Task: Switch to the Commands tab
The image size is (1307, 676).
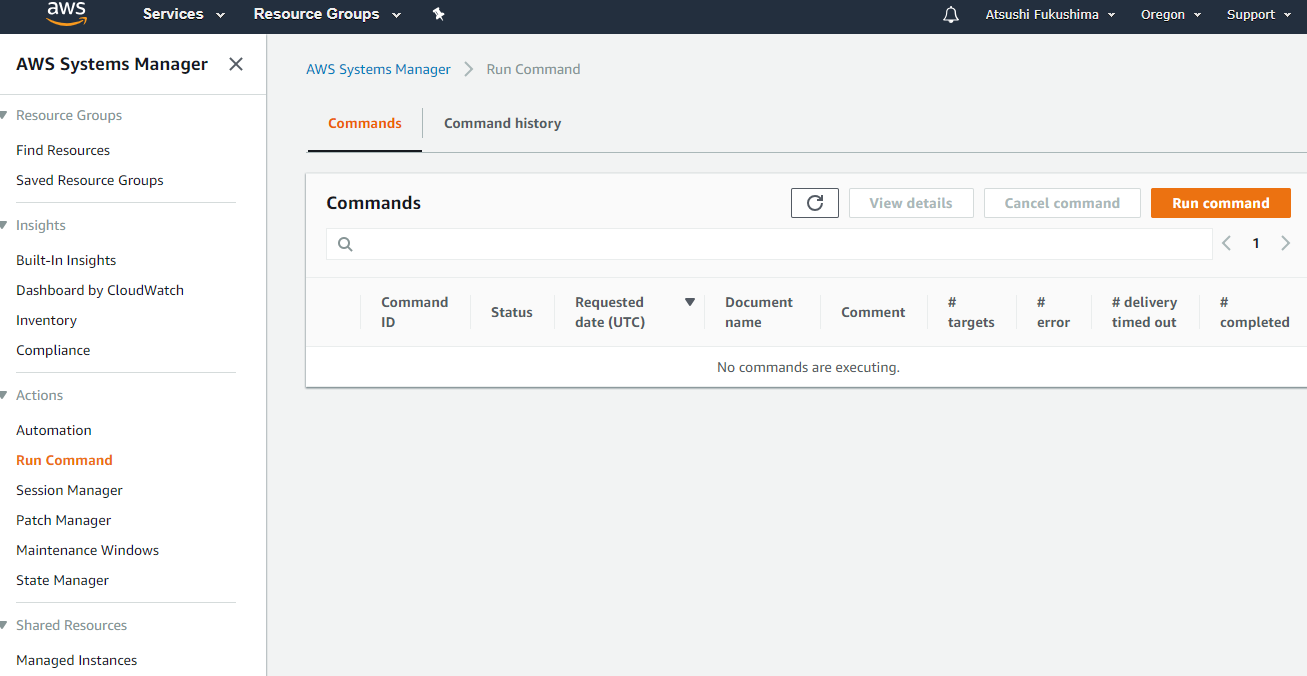Action: click(x=365, y=123)
